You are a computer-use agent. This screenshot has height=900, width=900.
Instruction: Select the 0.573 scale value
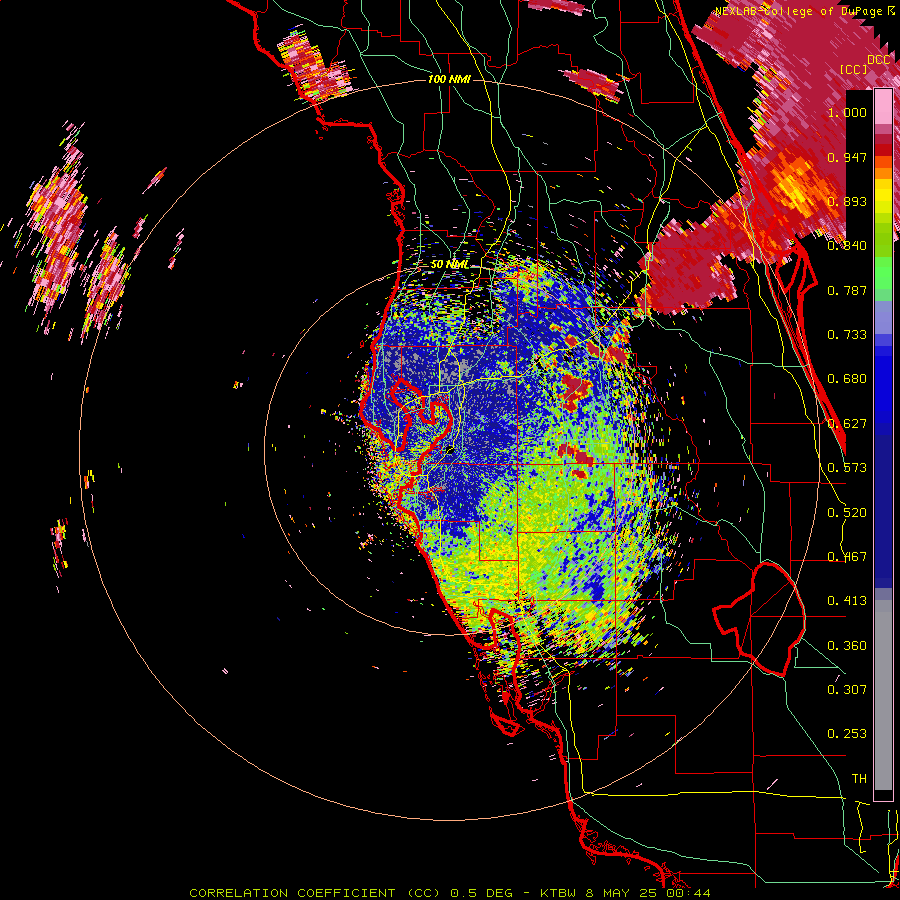pyautogui.click(x=847, y=468)
